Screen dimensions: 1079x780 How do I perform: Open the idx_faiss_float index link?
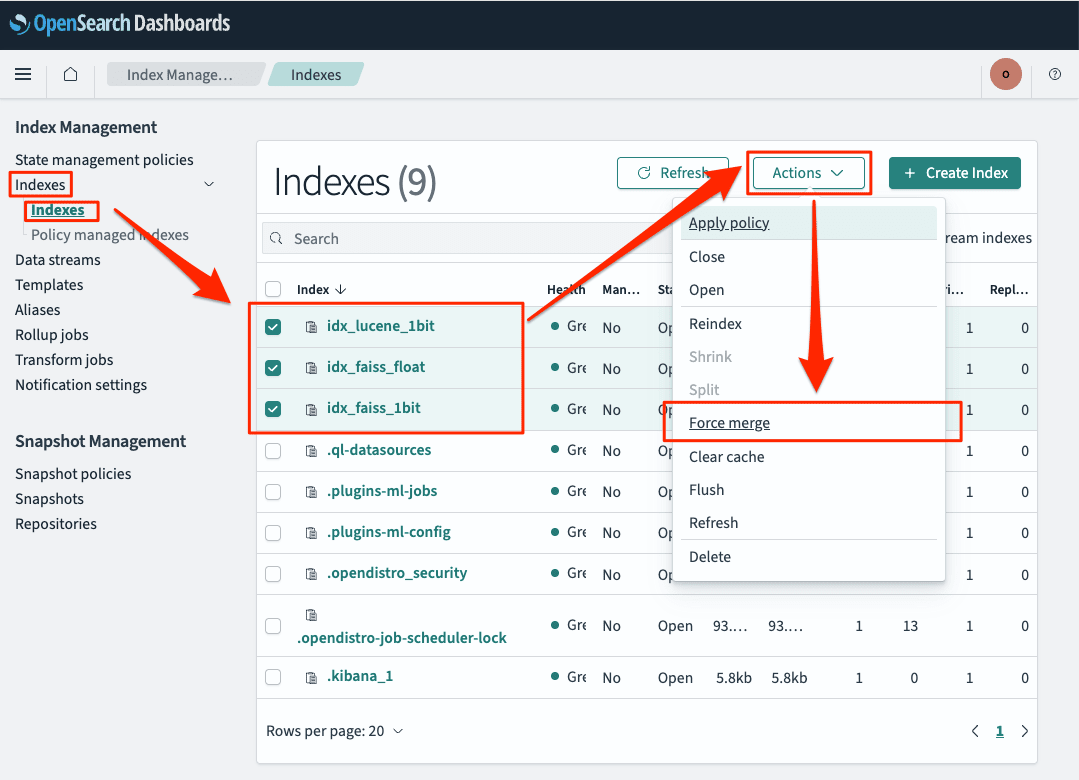pyautogui.click(x=376, y=367)
